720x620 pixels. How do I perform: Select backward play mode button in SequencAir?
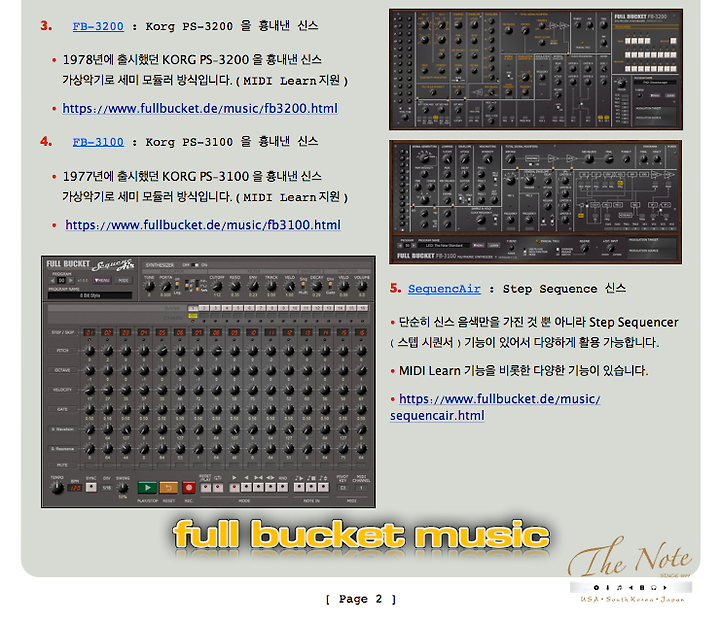[x=246, y=488]
